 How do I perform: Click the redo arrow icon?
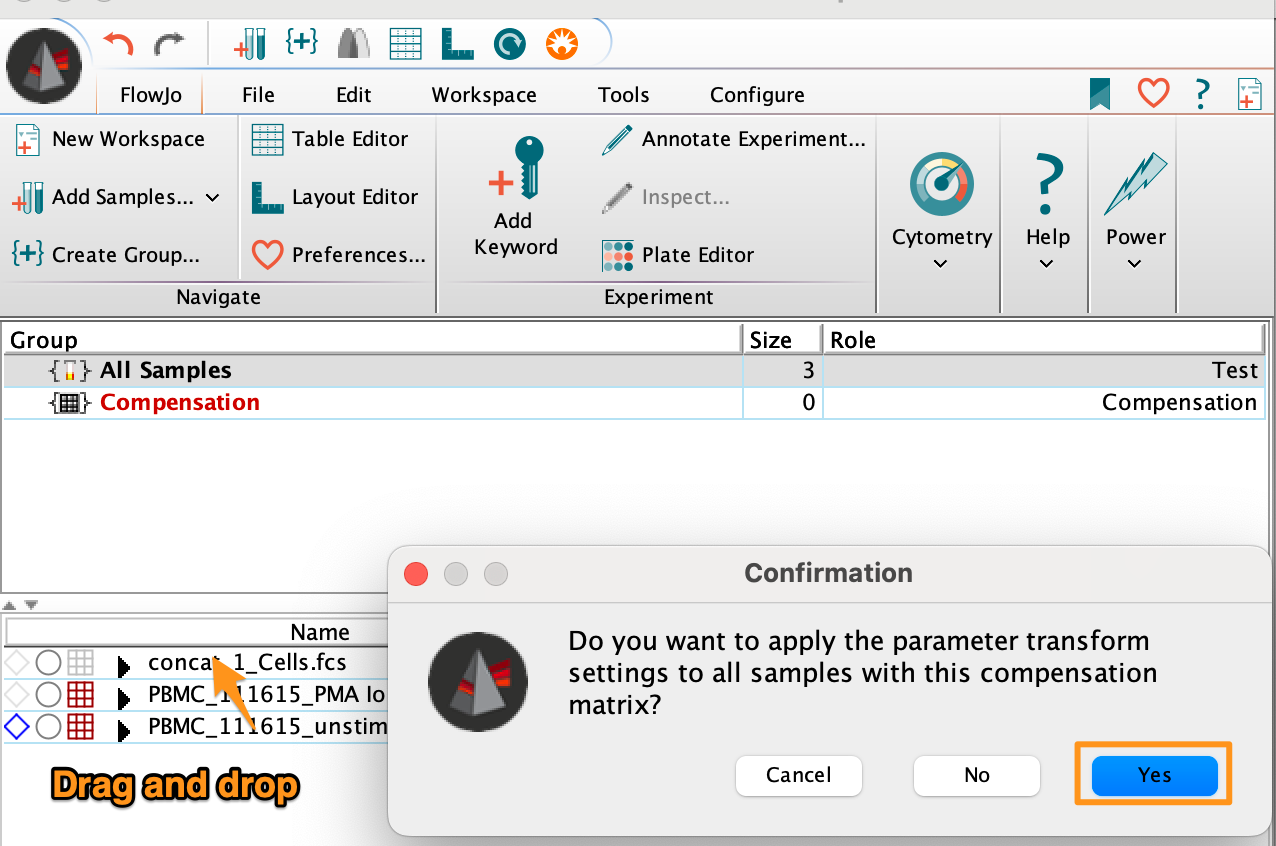(168, 44)
